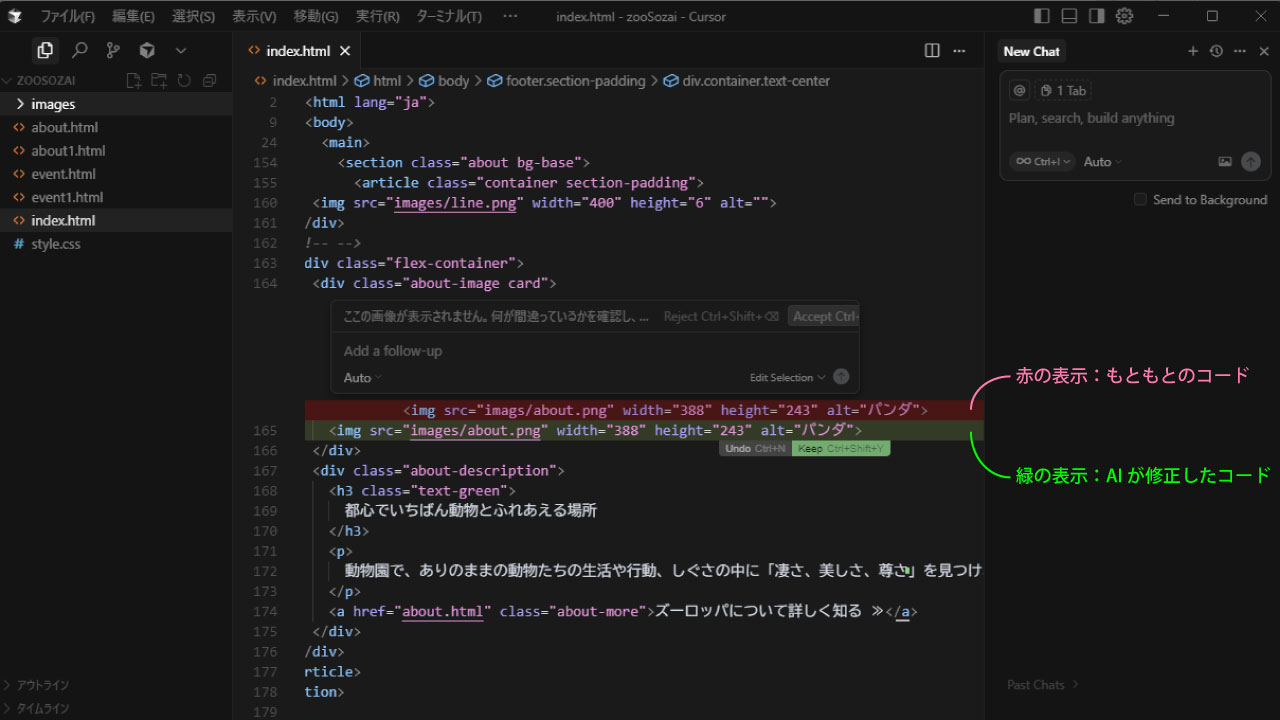Toggle the AI side pane layout button
The height and width of the screenshot is (720, 1280).
coord(1096,16)
